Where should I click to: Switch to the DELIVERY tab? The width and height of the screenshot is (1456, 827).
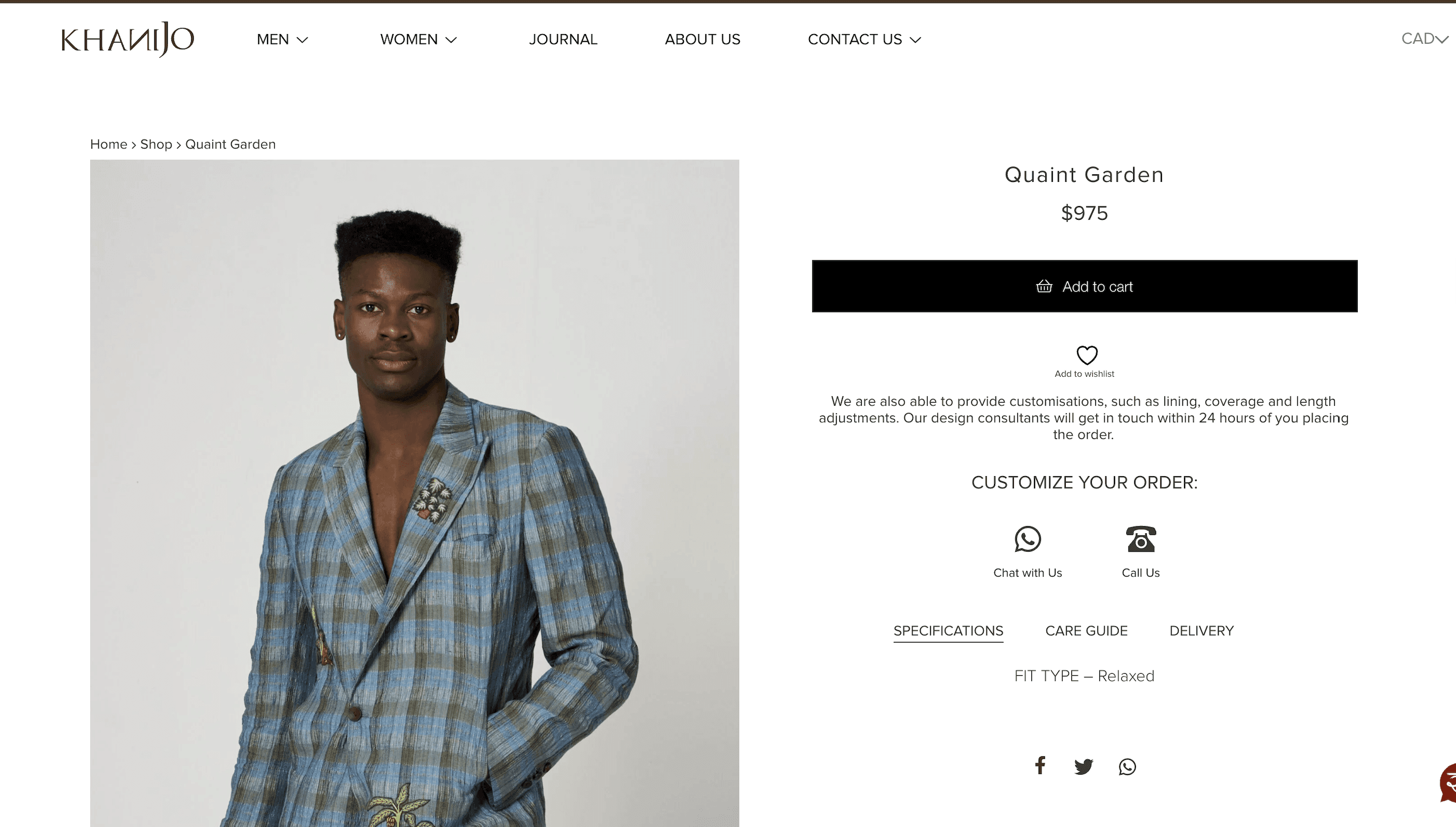[x=1201, y=631]
